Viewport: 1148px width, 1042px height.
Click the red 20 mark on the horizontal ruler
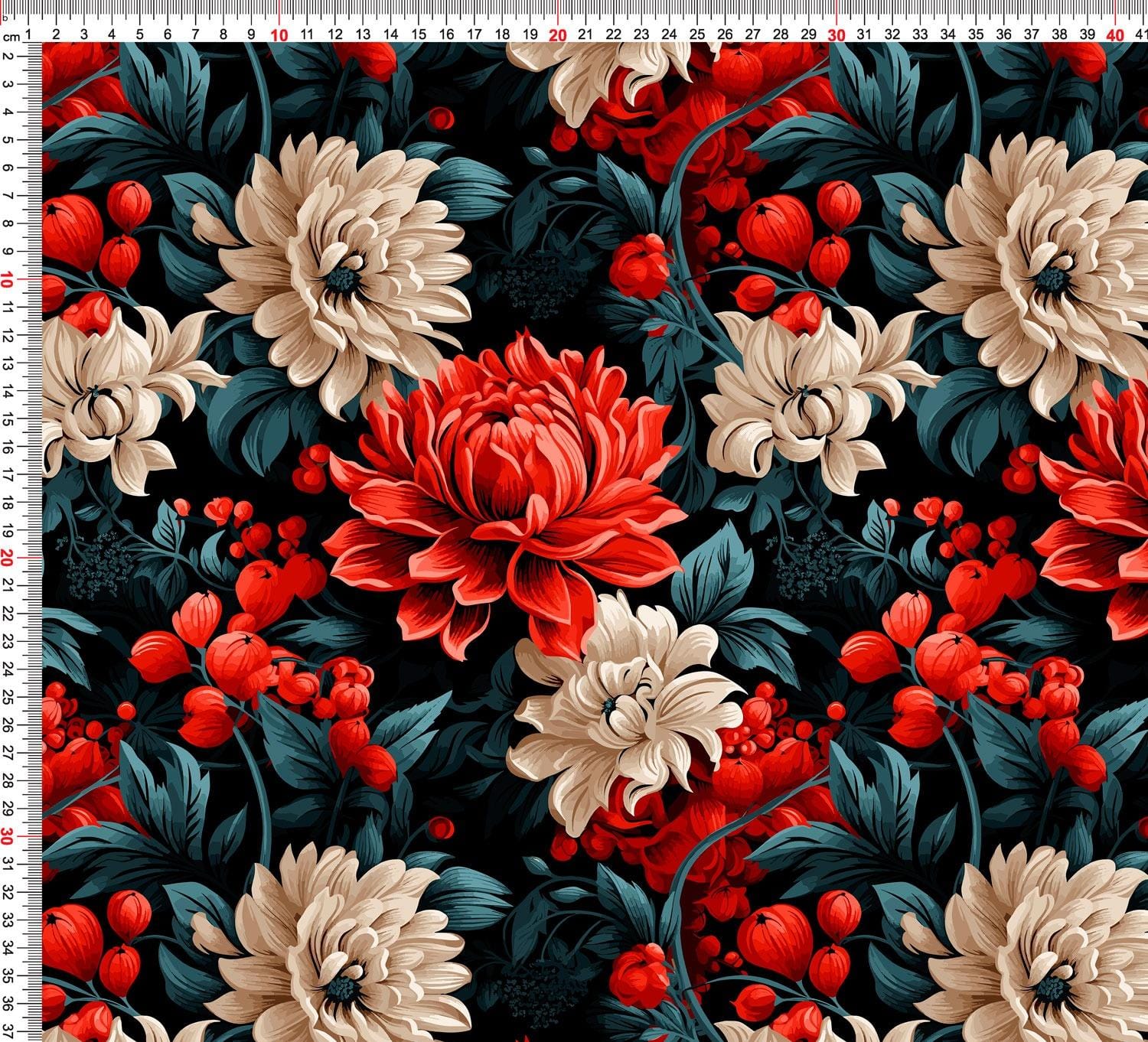point(558,34)
